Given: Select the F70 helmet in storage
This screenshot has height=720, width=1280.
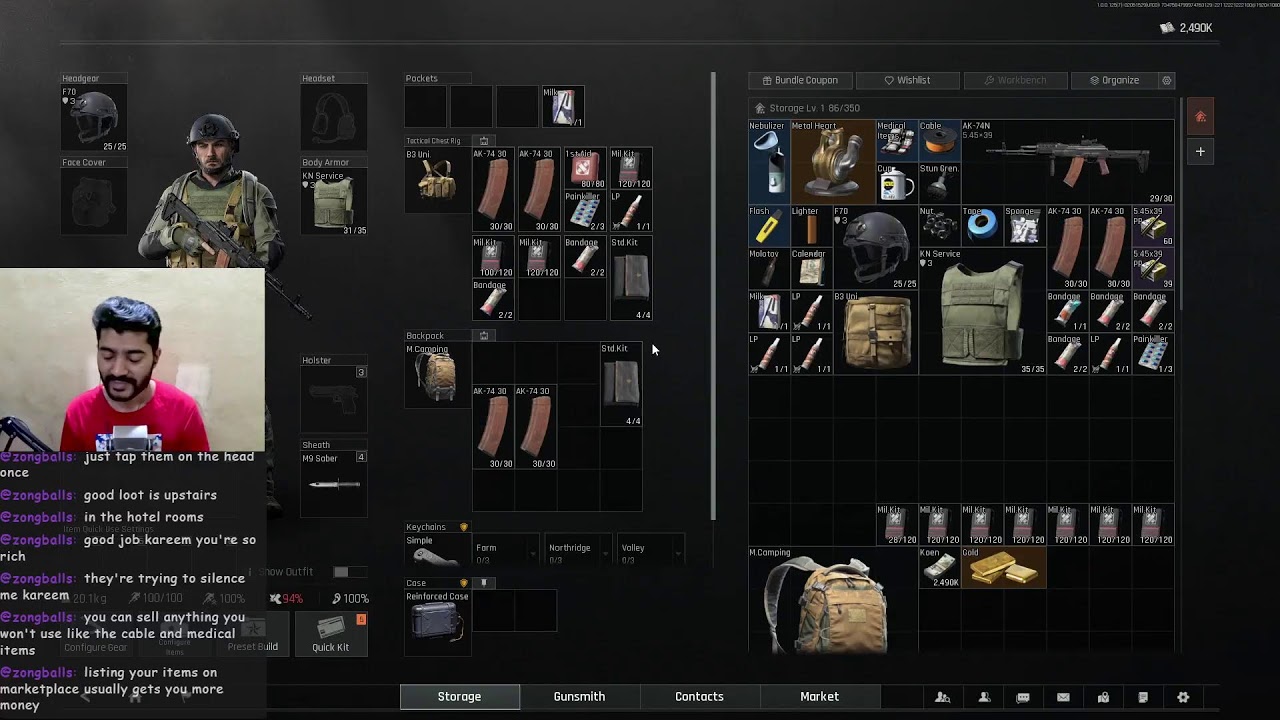Looking at the screenshot, I should pyautogui.click(x=875, y=247).
